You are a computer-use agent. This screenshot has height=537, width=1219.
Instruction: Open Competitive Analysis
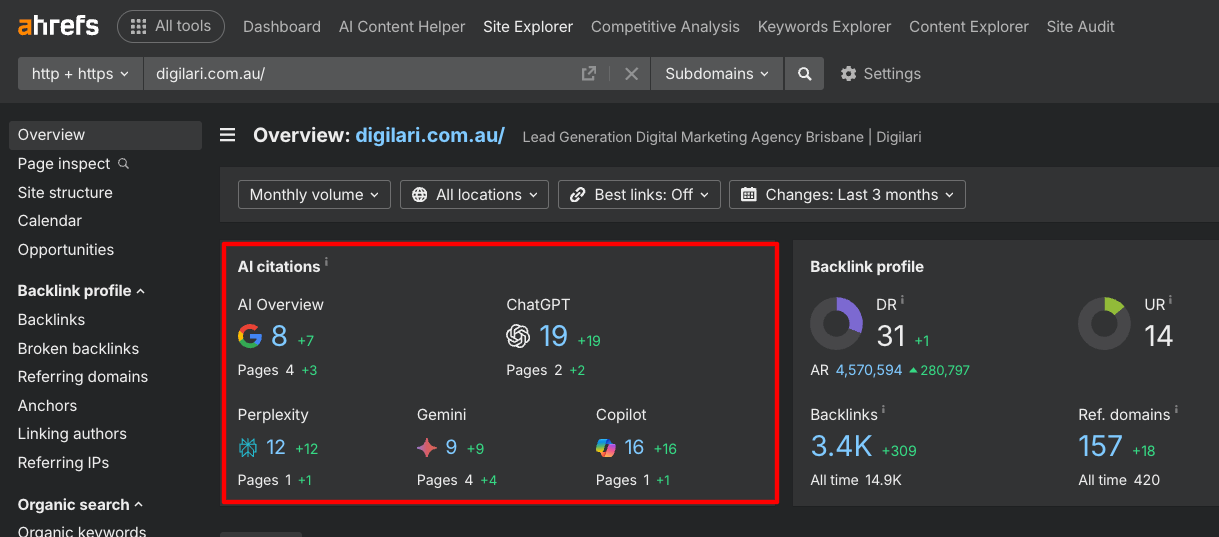[665, 27]
